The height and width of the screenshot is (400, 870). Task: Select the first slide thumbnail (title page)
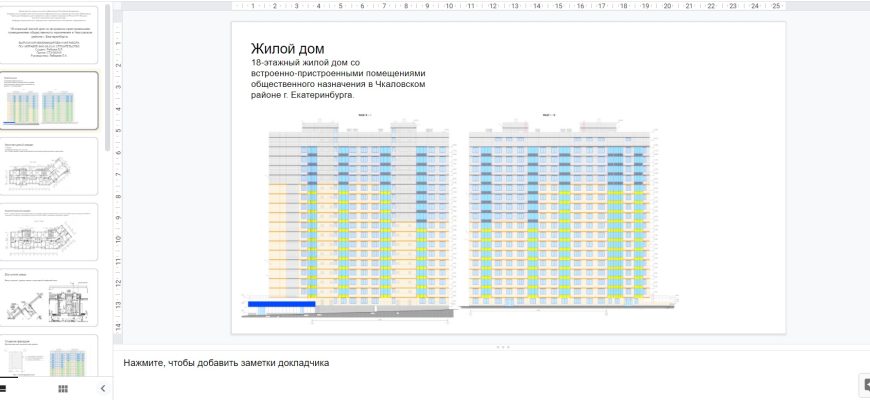(x=50, y=34)
